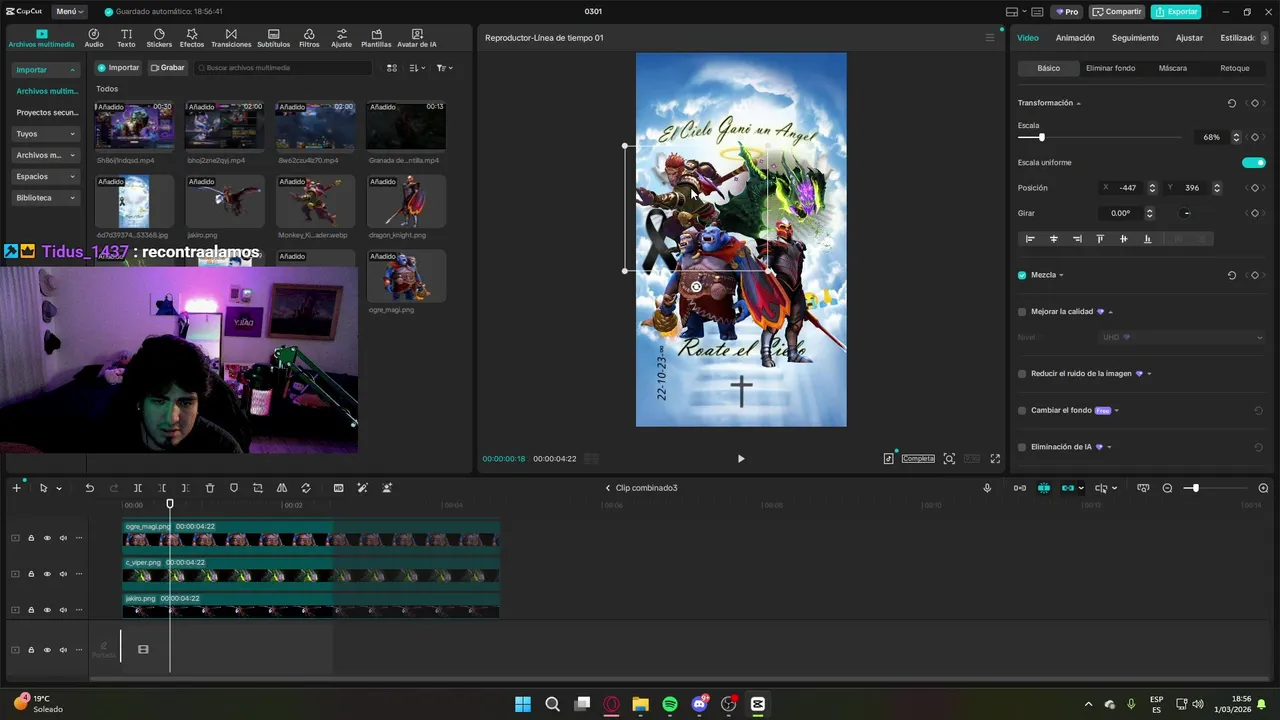Open the Transiciones panel

point(231,38)
